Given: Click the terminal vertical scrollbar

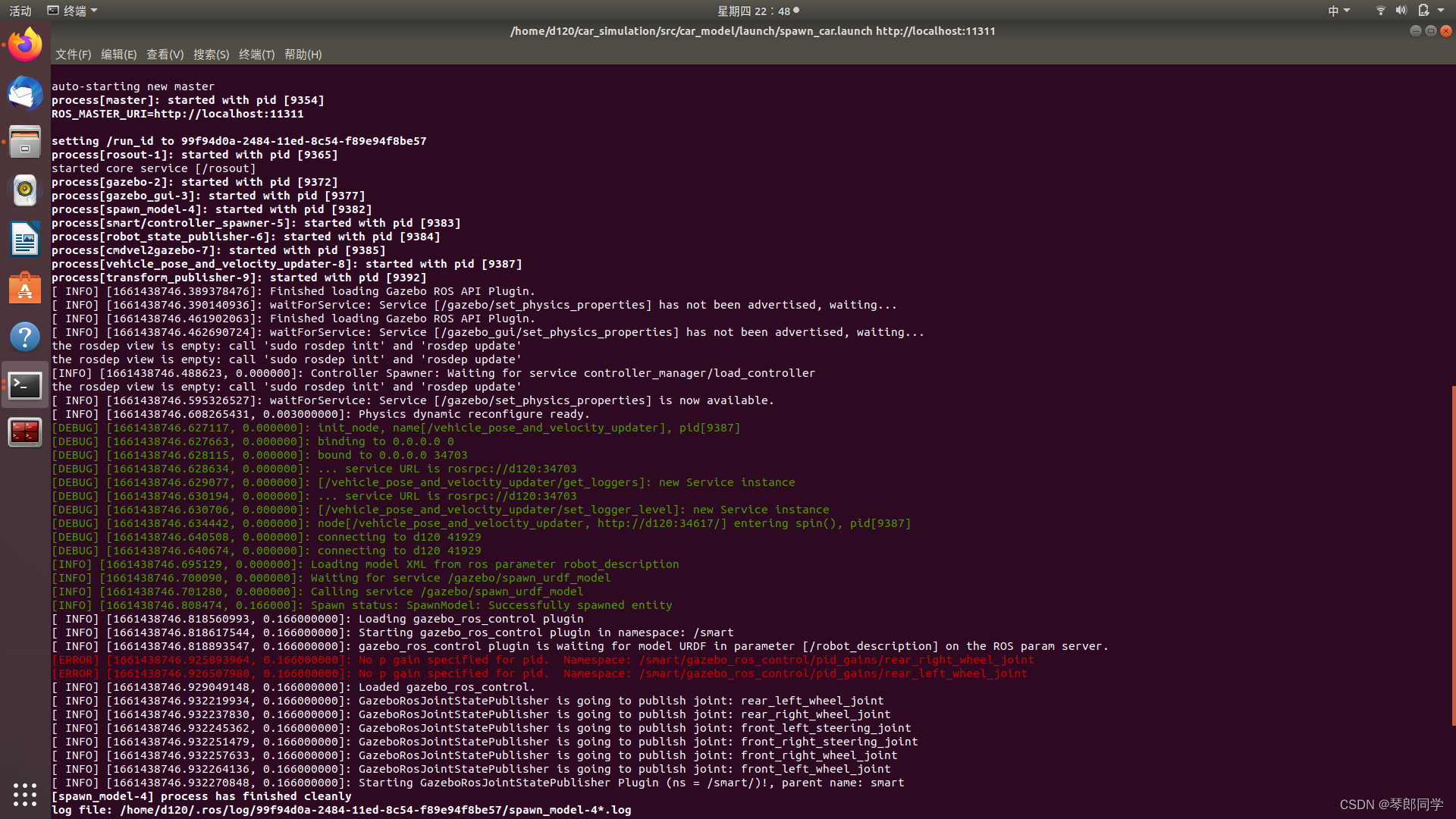Looking at the screenshot, I should pos(1453,554).
